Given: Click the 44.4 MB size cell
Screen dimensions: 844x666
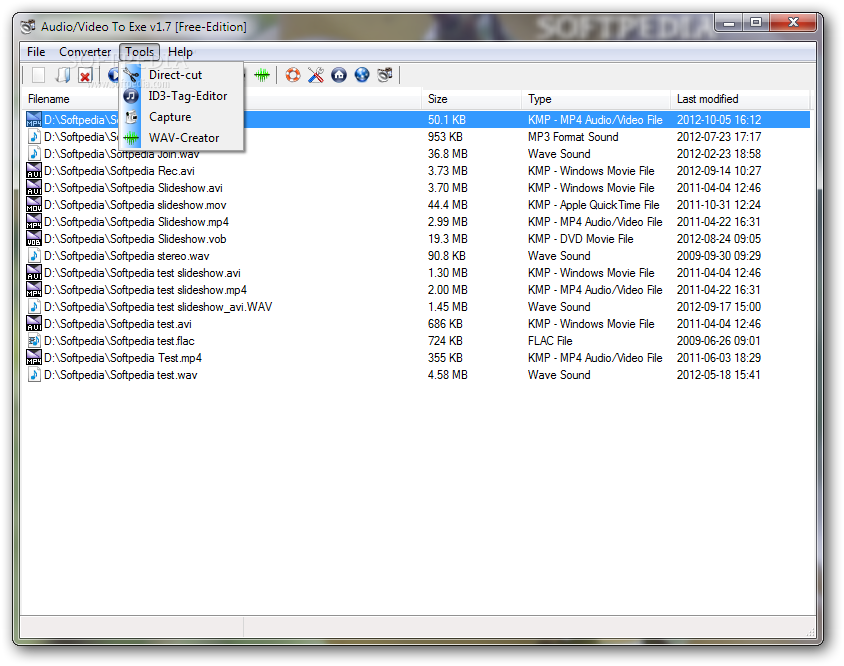Looking at the screenshot, I should [447, 205].
